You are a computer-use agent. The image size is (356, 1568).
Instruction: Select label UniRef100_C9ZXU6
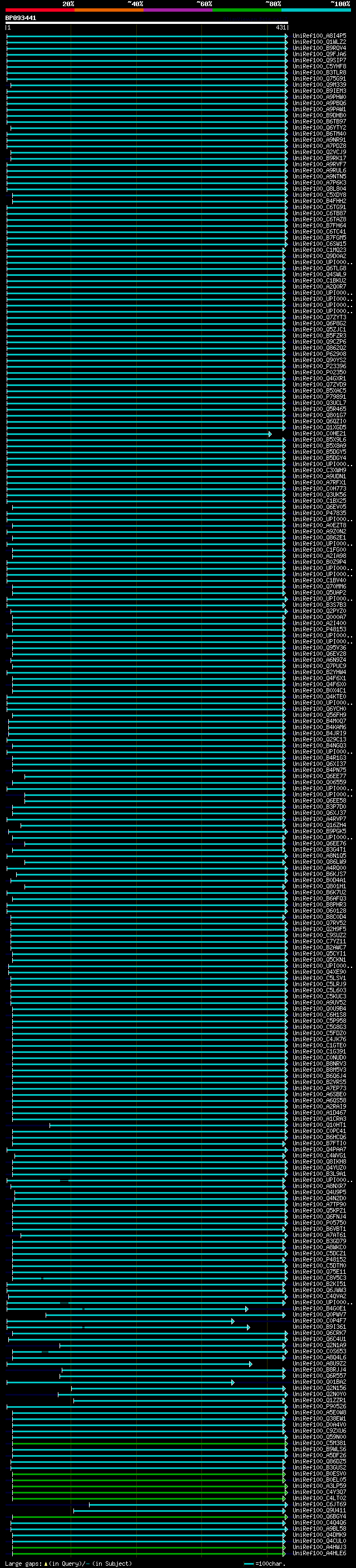coord(319,1432)
